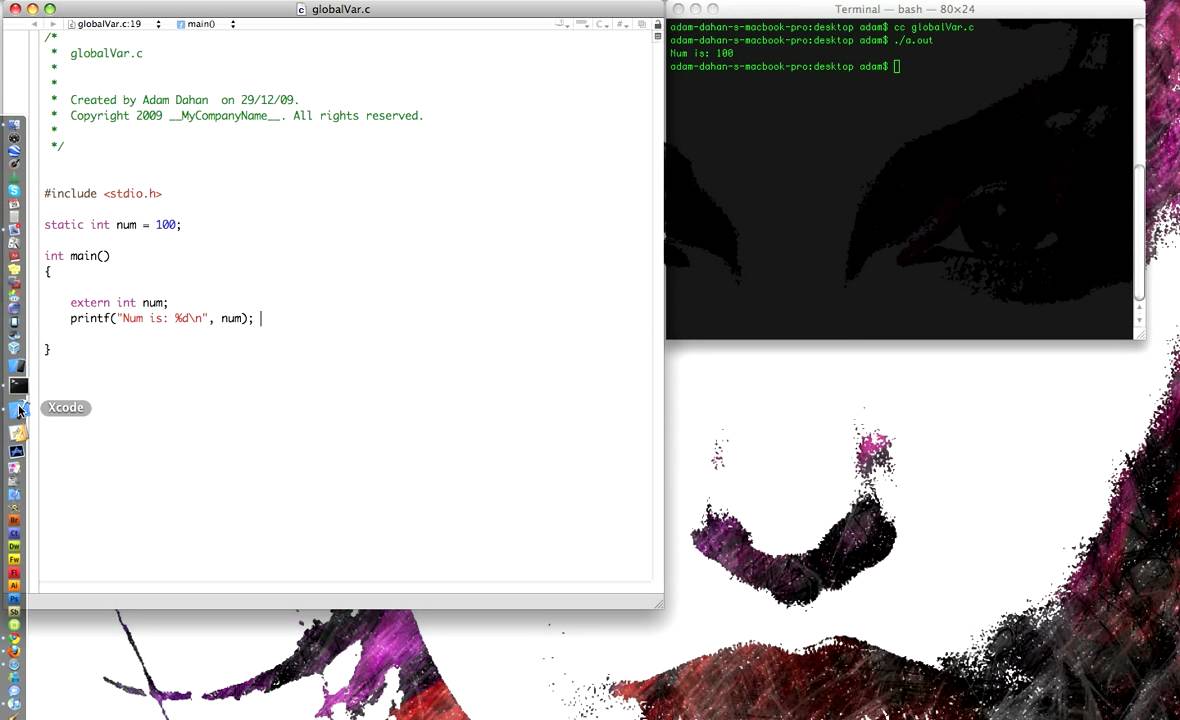
Task: Open Xcode from the Dock
Action: [x=18, y=410]
